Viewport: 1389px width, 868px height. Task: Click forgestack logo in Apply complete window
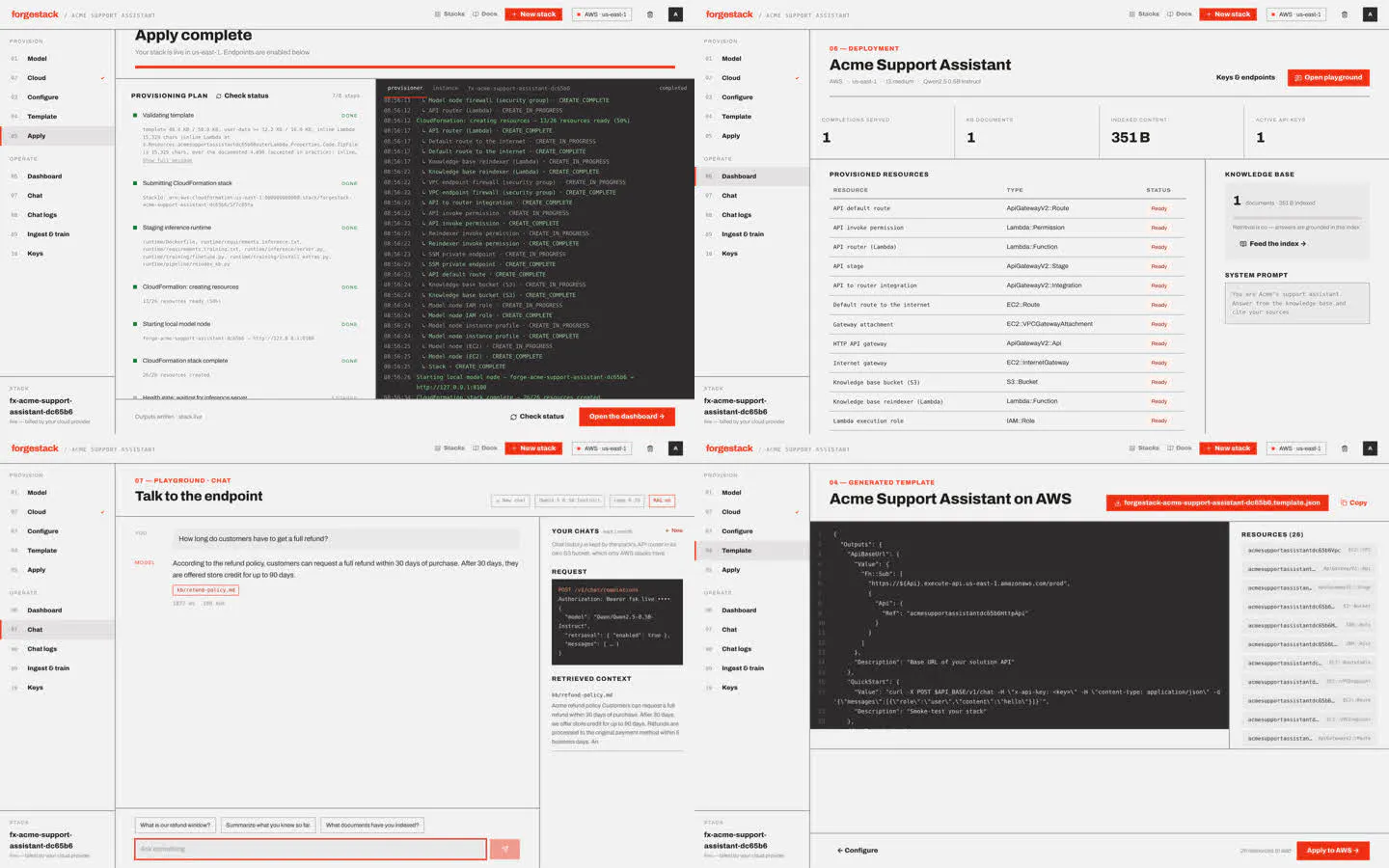pyautogui.click(x=35, y=14)
